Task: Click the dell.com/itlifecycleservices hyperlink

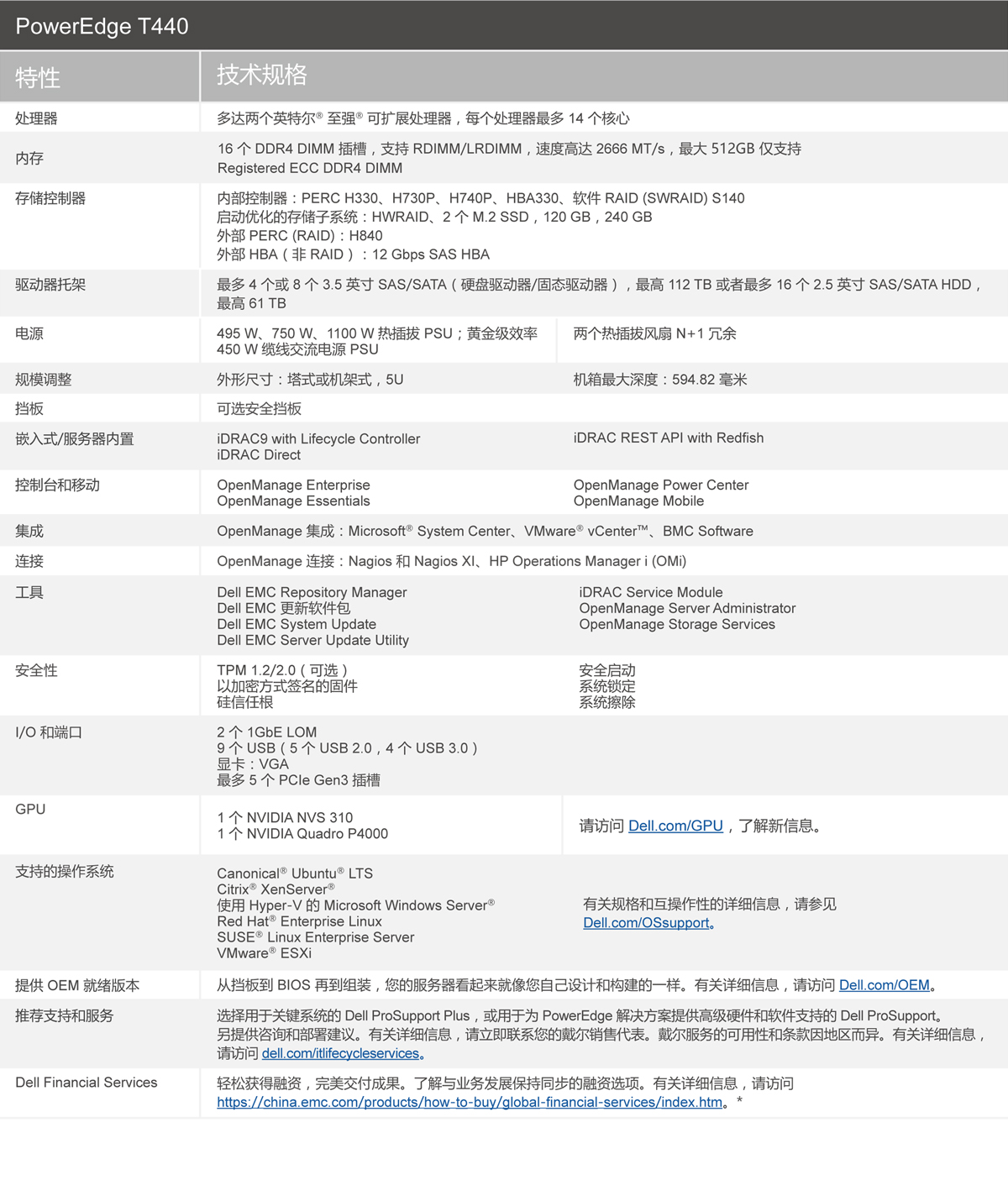Action: (343, 1052)
